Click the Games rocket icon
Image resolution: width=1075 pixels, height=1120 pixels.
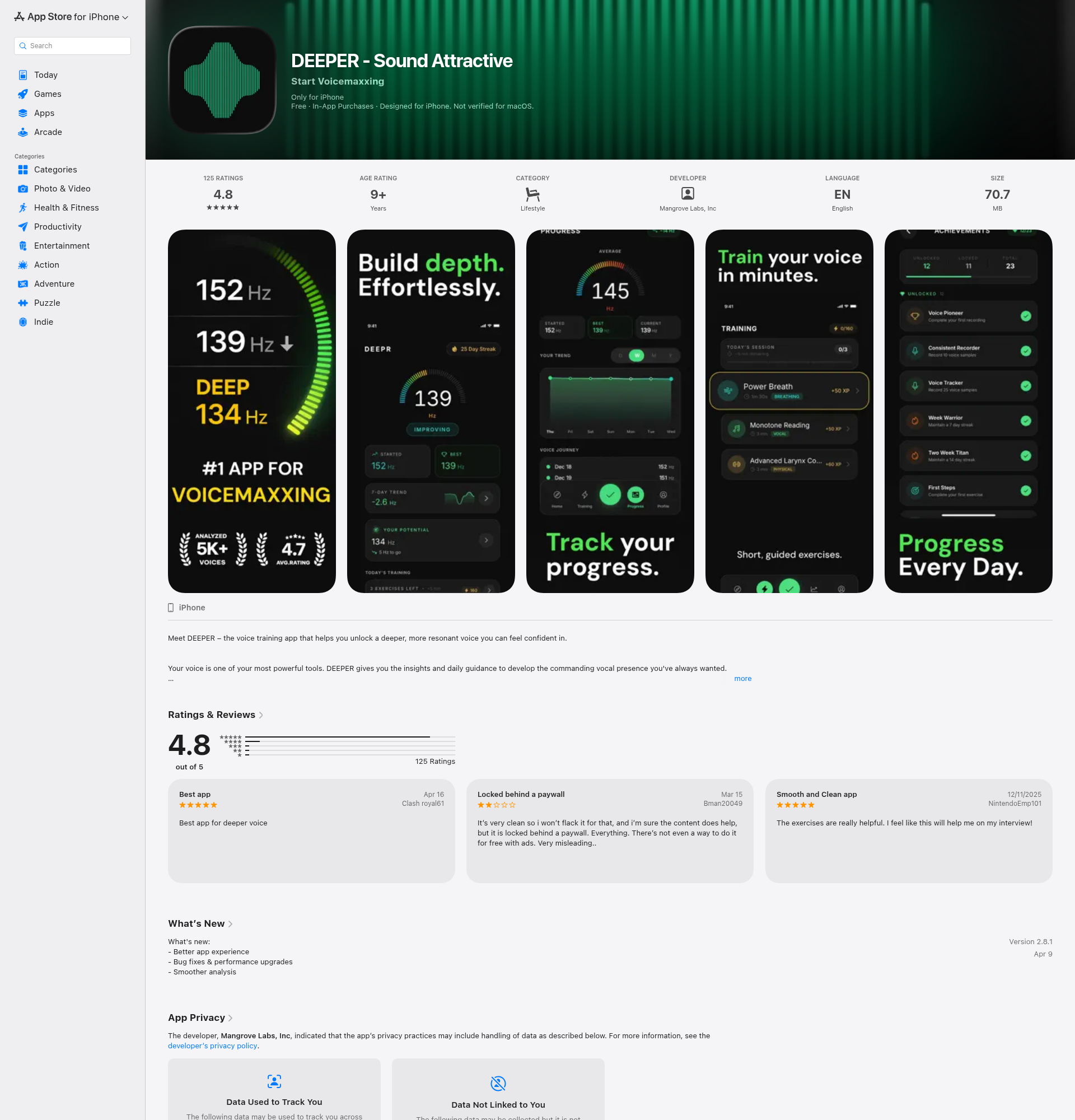pos(23,94)
